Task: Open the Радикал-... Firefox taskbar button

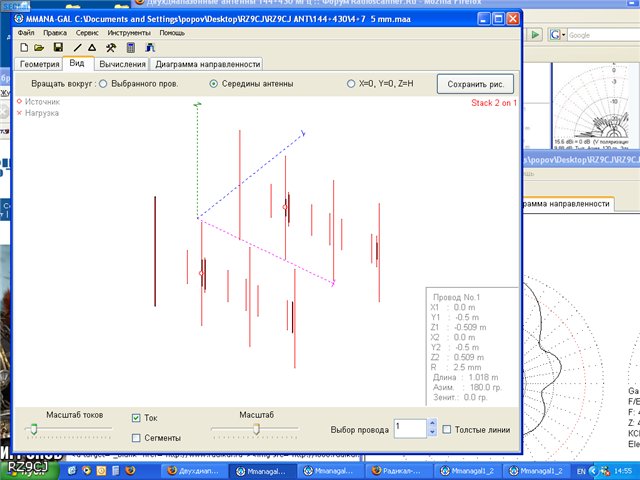Action: [398, 471]
